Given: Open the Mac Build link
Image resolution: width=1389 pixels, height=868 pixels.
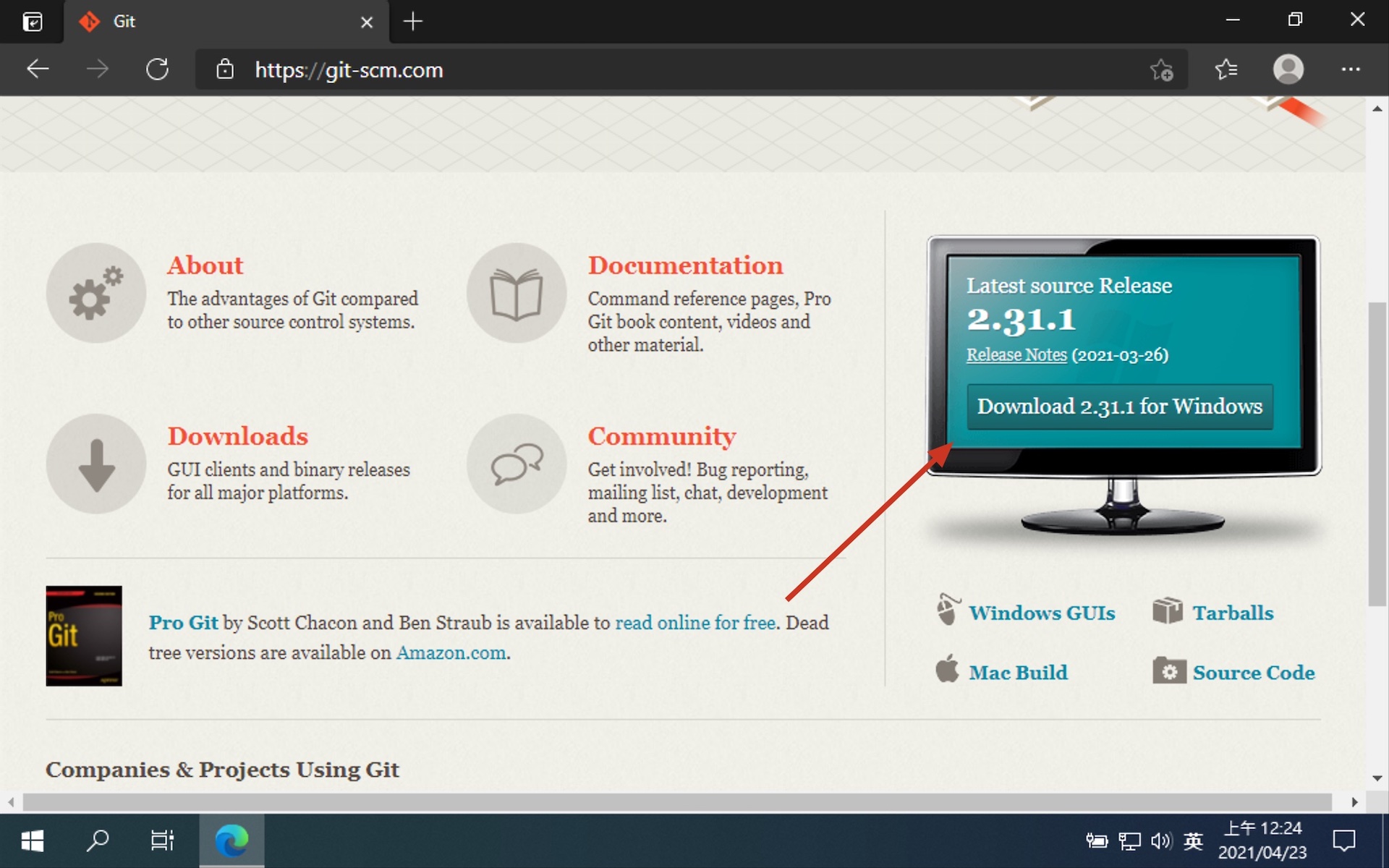Looking at the screenshot, I should point(1018,673).
